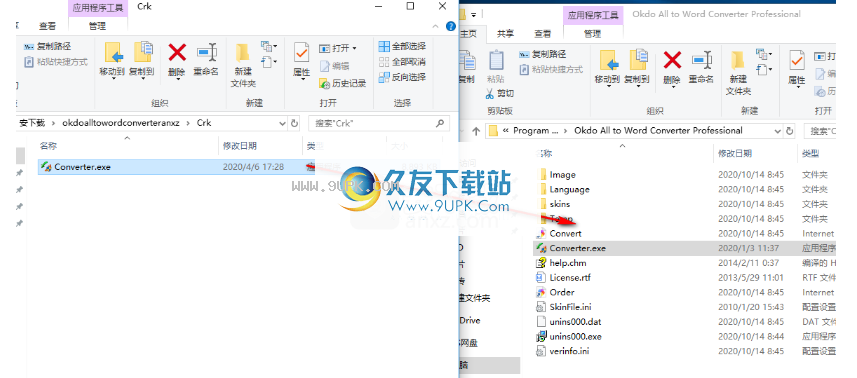Image resolution: width=857 pixels, height=378 pixels.
Task: Click 全部选择 in Crk window
Action: click(x=402, y=46)
